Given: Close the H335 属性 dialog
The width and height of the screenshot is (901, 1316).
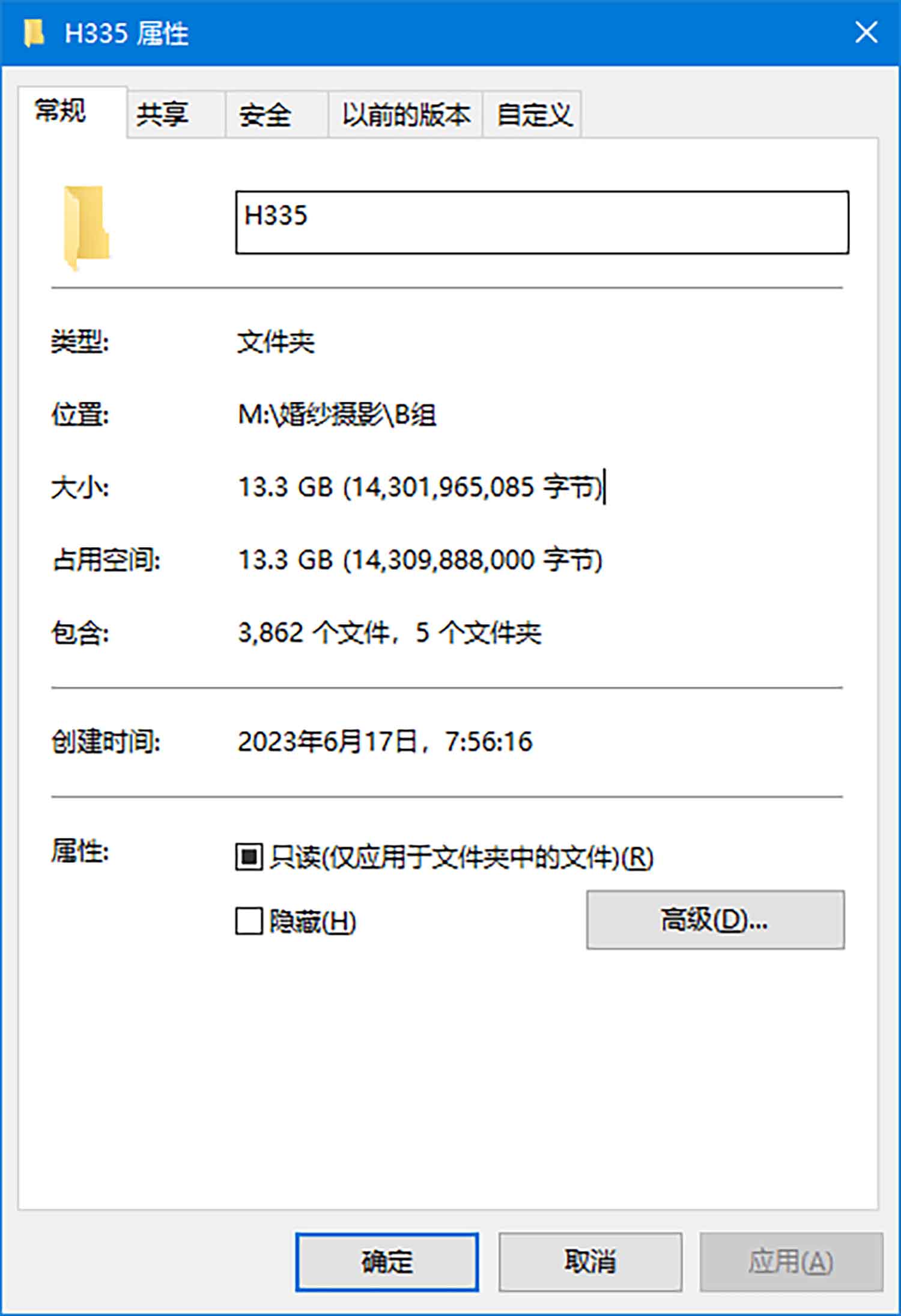Looking at the screenshot, I should [866, 32].
